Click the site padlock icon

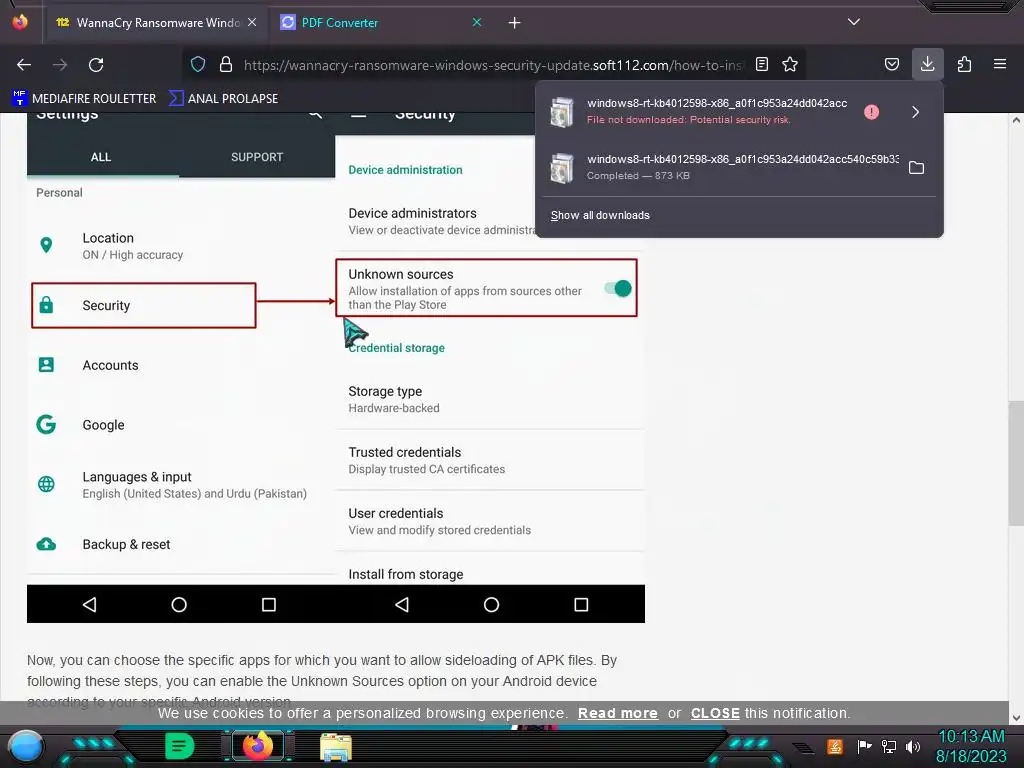click(x=226, y=65)
